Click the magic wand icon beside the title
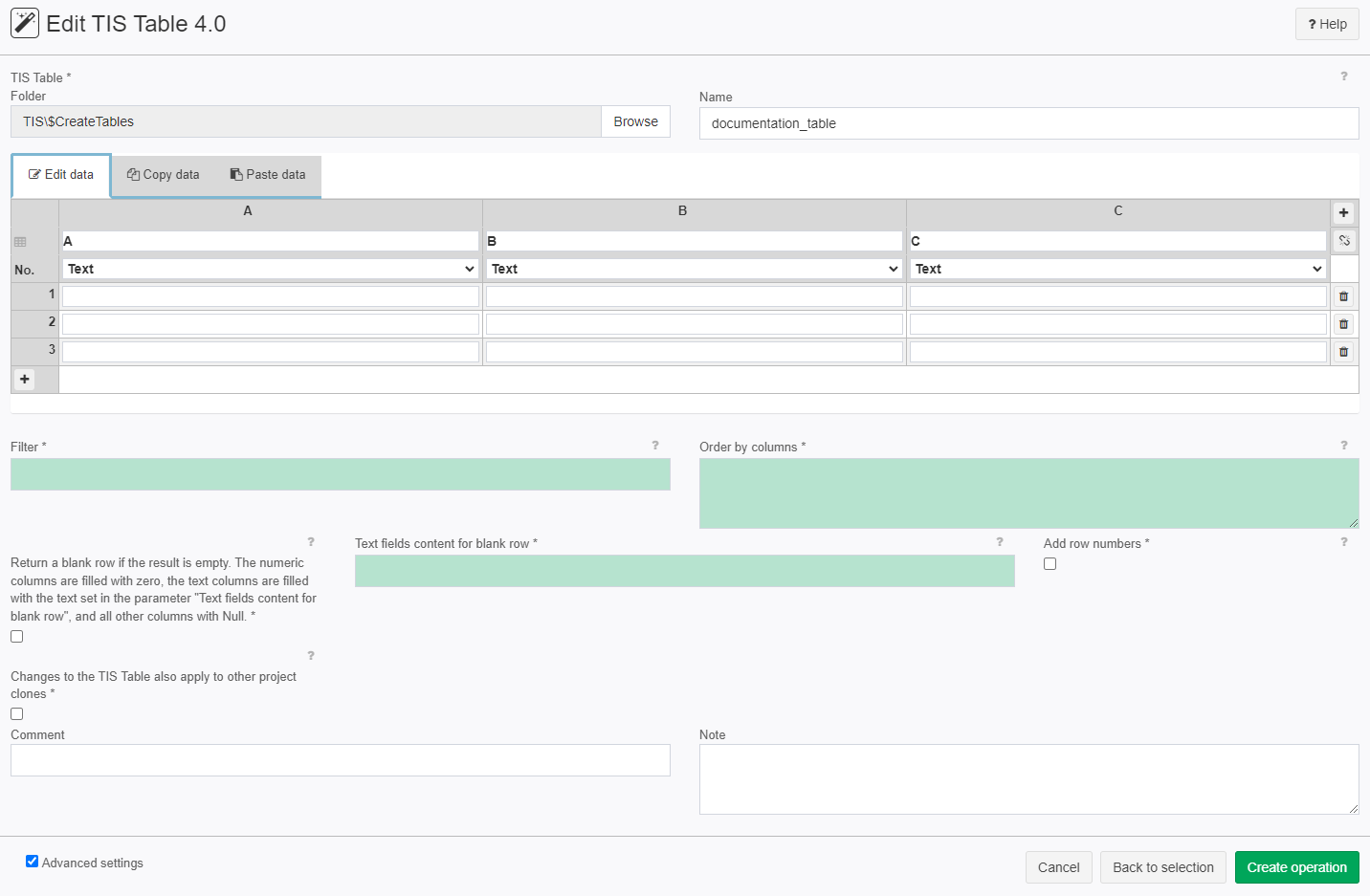 pos(25,23)
